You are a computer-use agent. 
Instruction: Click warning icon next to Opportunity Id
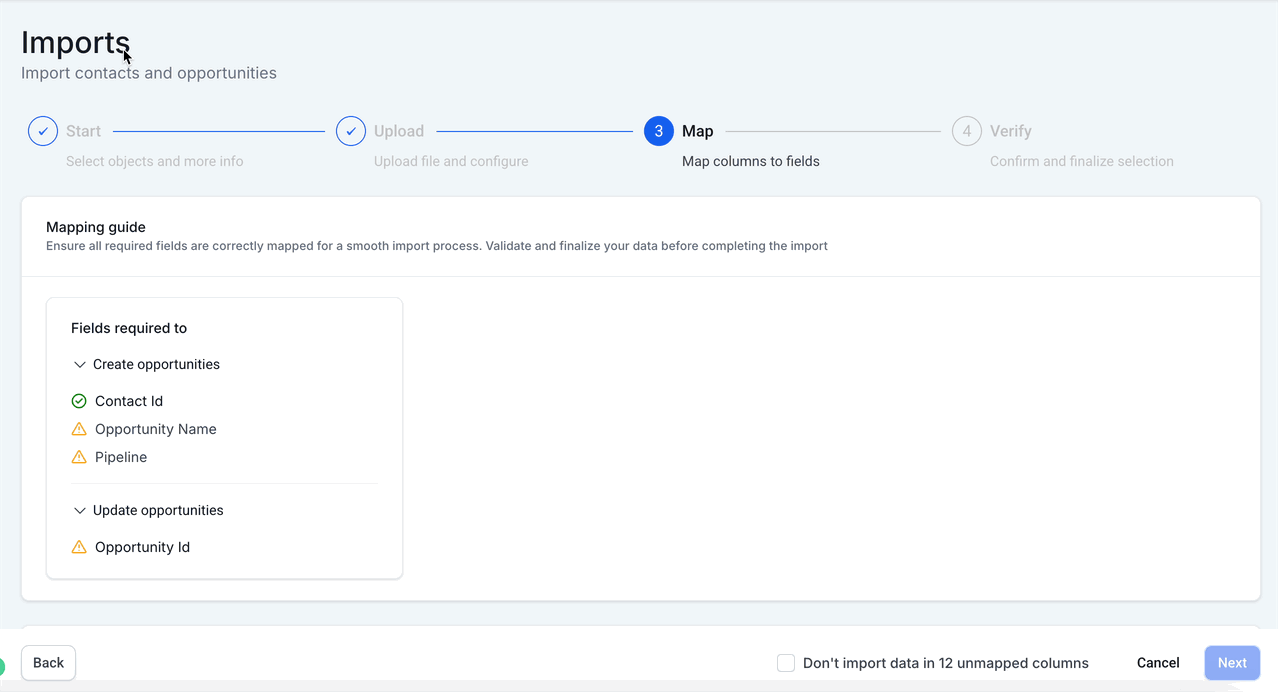79,547
